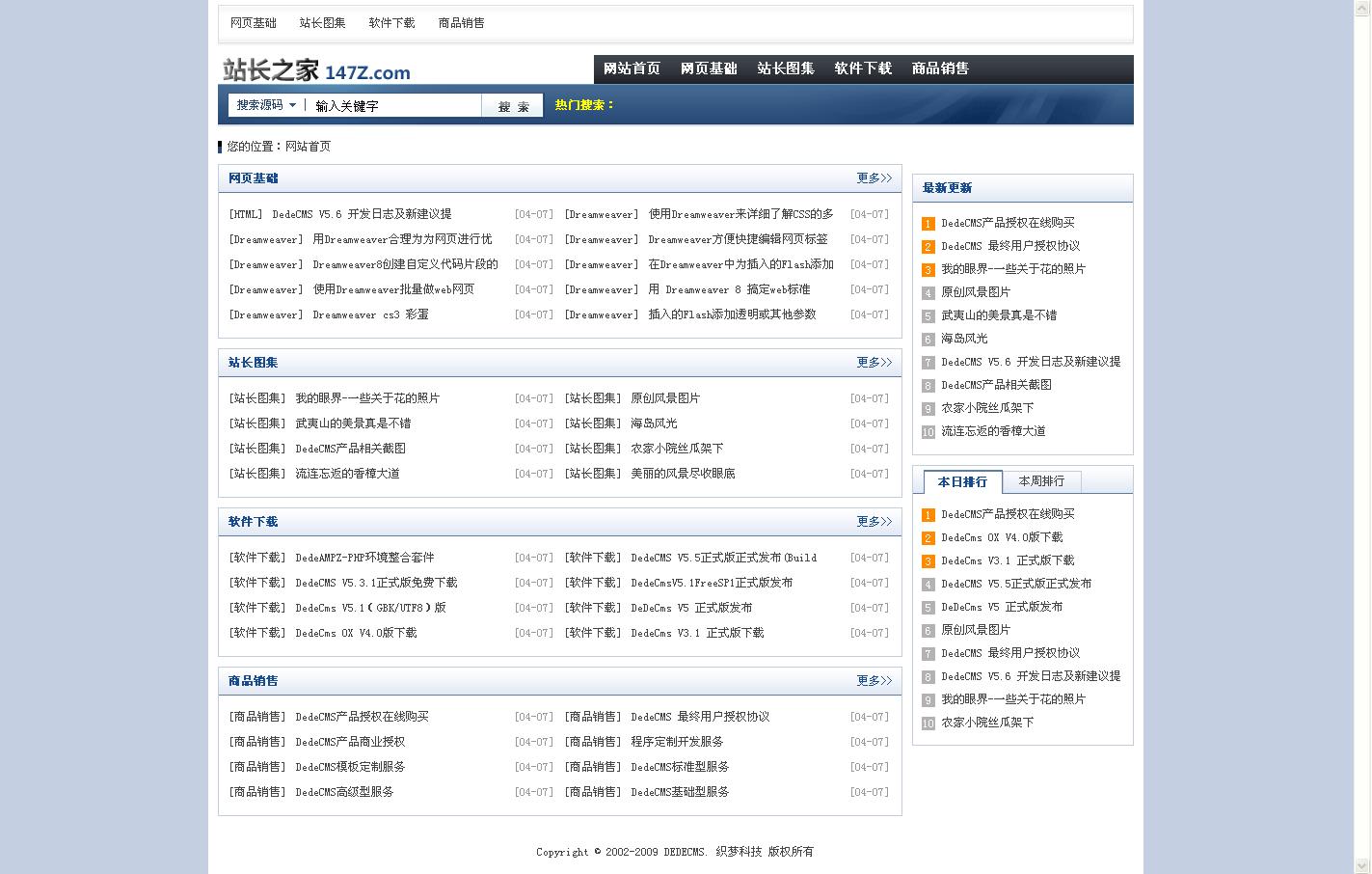Click 商品销售 link in the top strip
This screenshot has height=874, width=1372.
tap(462, 23)
